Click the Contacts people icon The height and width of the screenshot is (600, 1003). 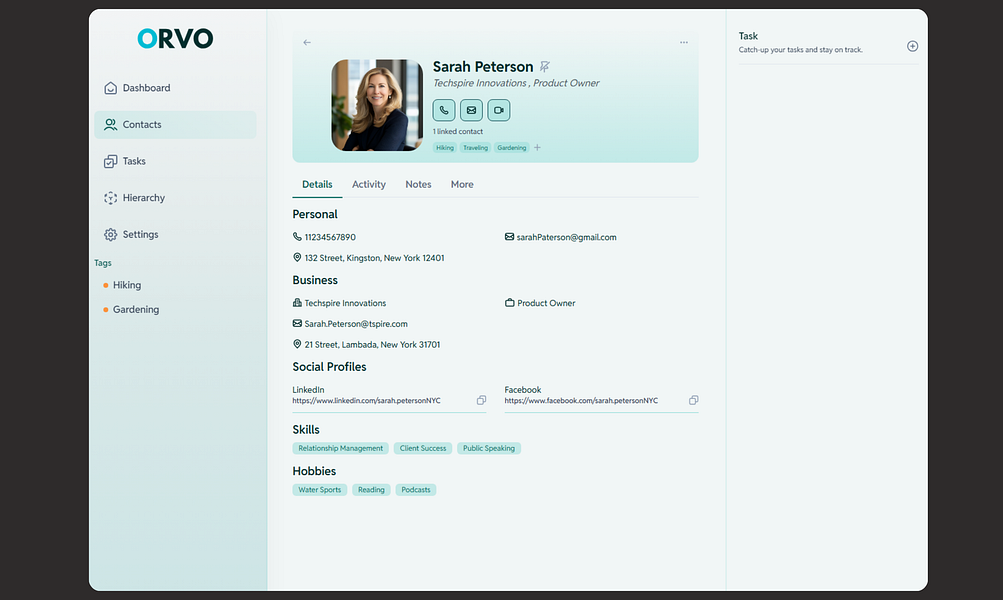[x=111, y=125]
